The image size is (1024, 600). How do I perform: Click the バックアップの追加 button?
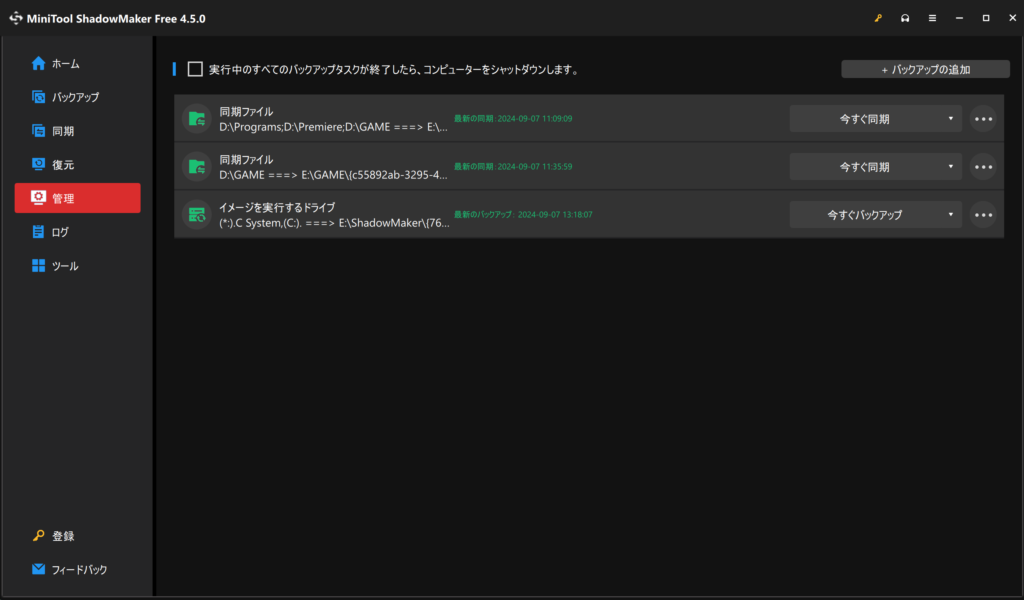925,70
